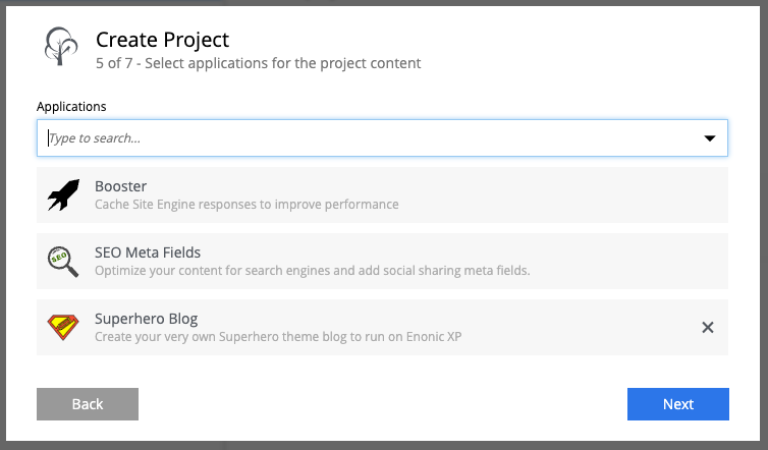The height and width of the screenshot is (450, 768).
Task: Select the SEO Meta Fields title
Action: (x=148, y=253)
